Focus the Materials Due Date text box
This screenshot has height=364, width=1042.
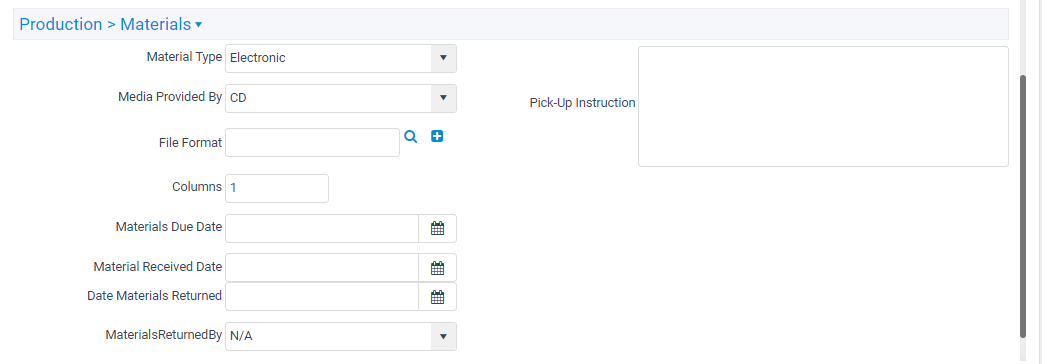322,228
